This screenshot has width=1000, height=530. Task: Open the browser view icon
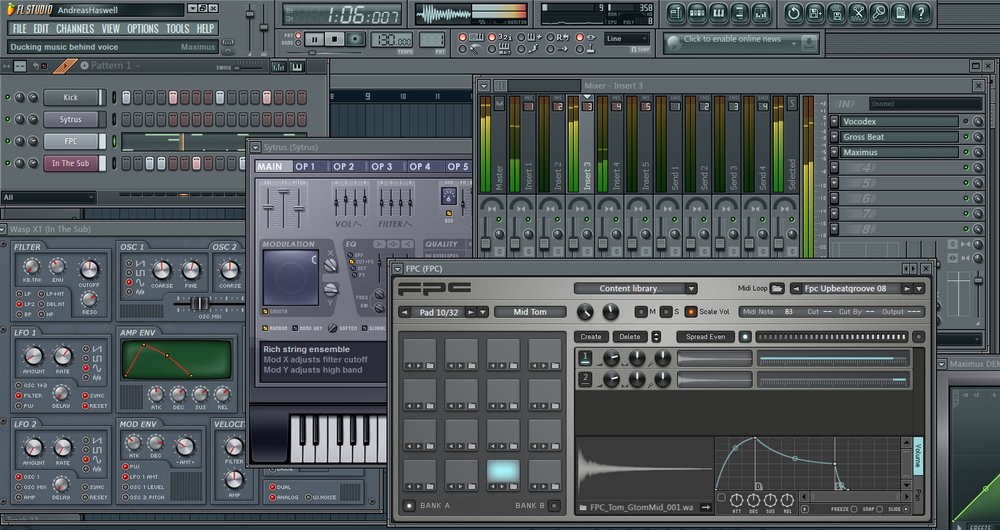click(740, 13)
